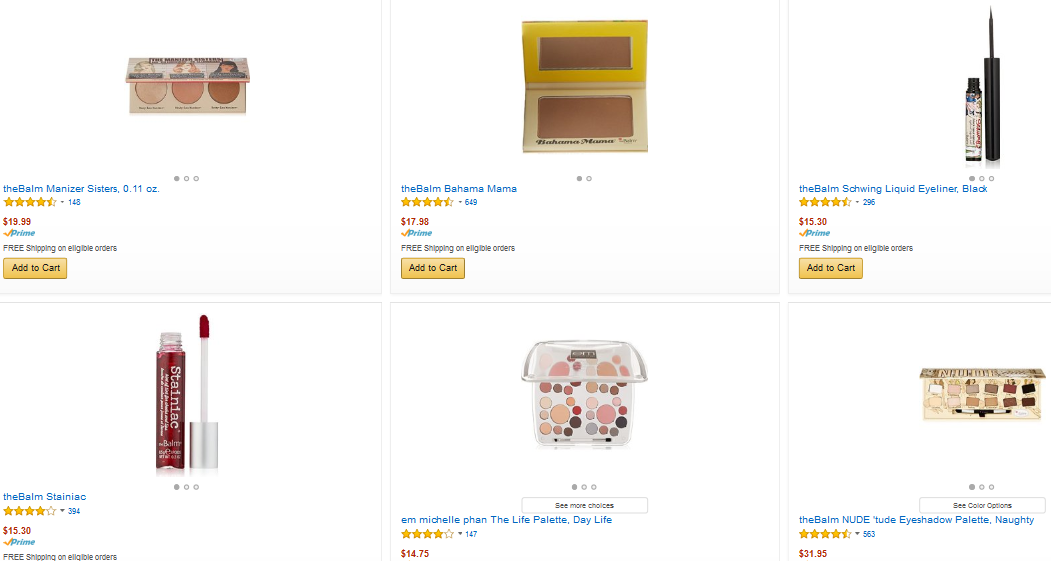Expand rating breakdown arrow for Bahama Mama

[460, 202]
